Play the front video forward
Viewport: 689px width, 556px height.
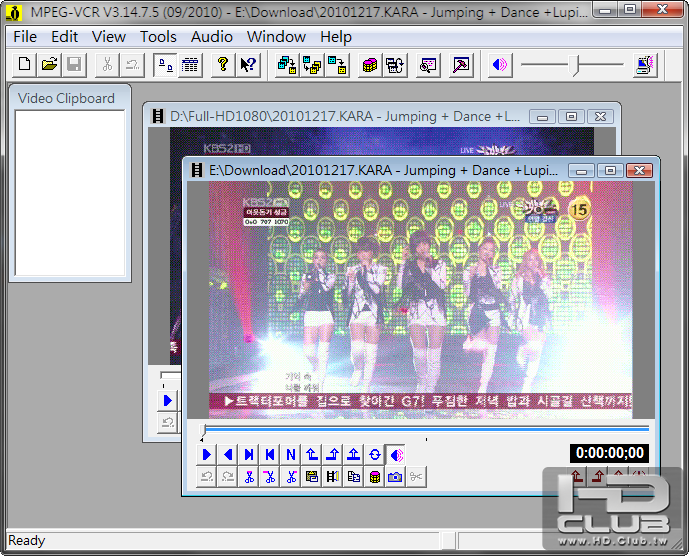pyautogui.click(x=207, y=454)
